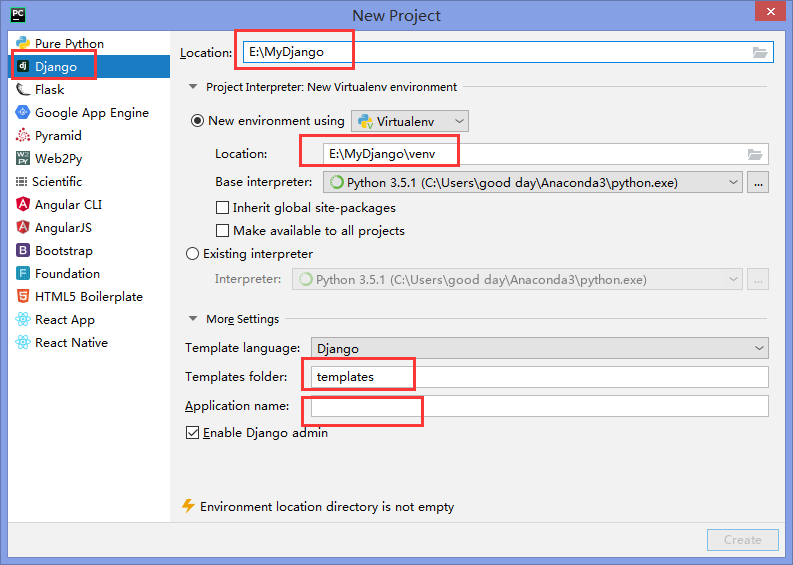
Task: Click the Flask icon in project list
Action: pos(23,90)
